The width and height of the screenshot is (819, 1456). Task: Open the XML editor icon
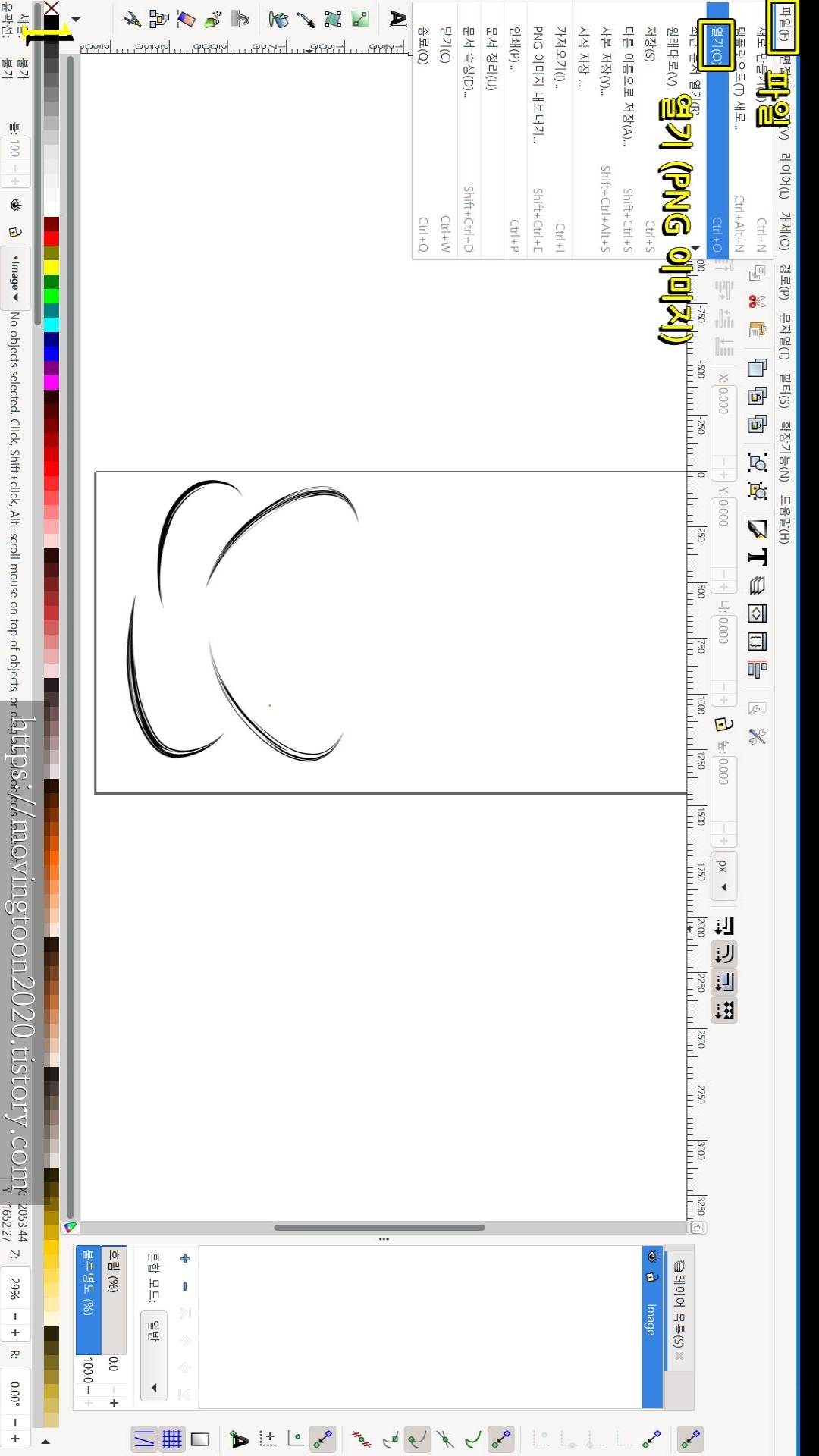point(757,613)
